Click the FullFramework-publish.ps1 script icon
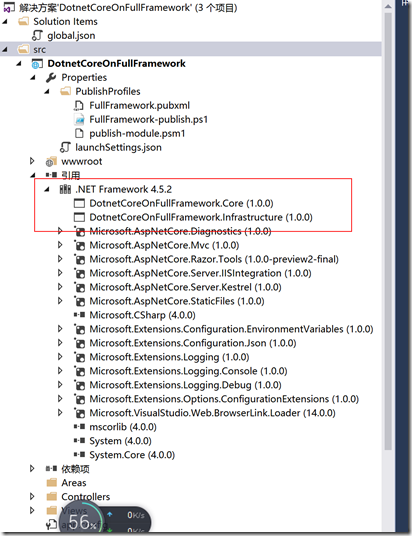Viewport: 412px width, 536px height. point(79,120)
